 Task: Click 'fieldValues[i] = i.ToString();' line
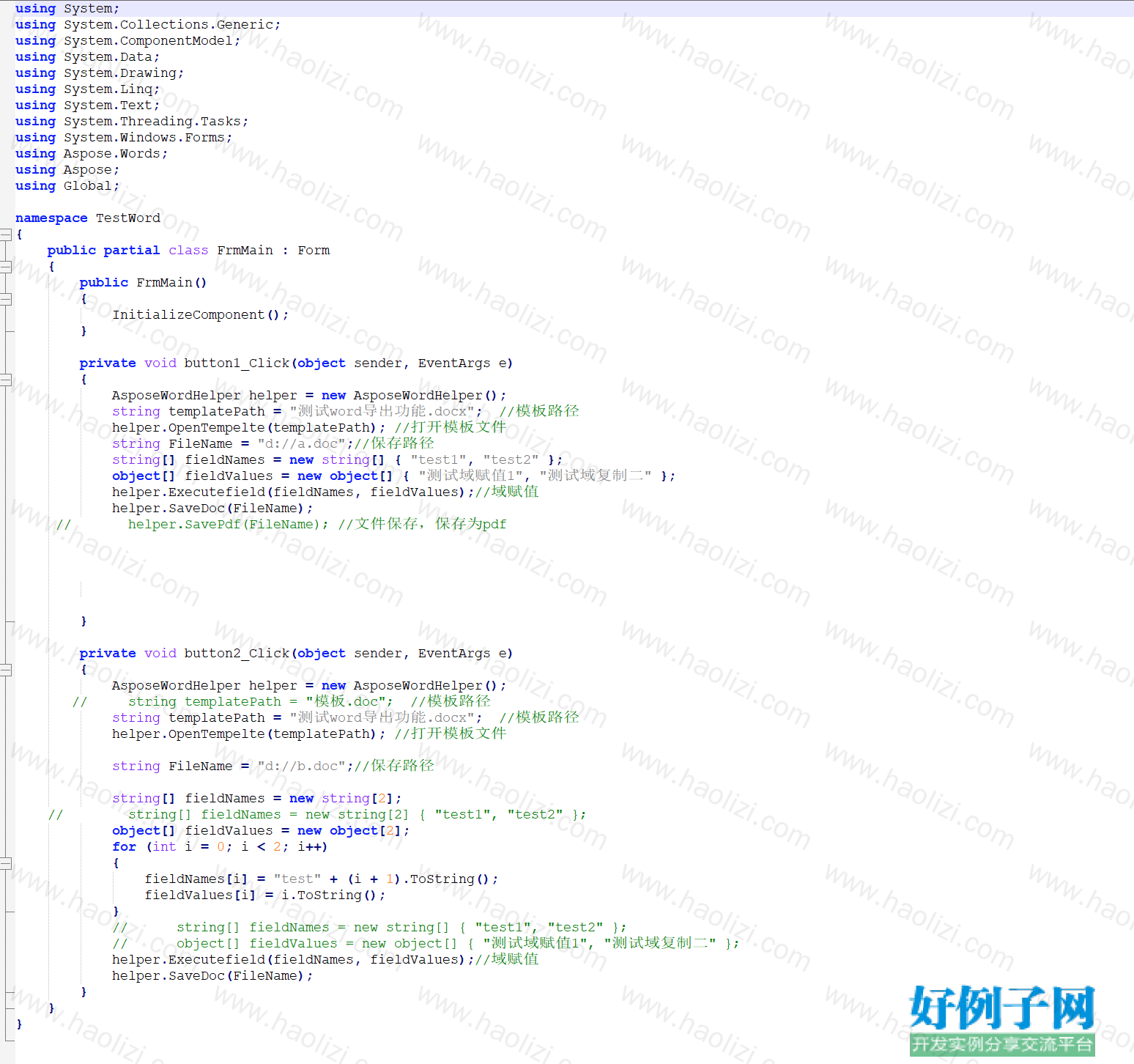click(x=264, y=895)
